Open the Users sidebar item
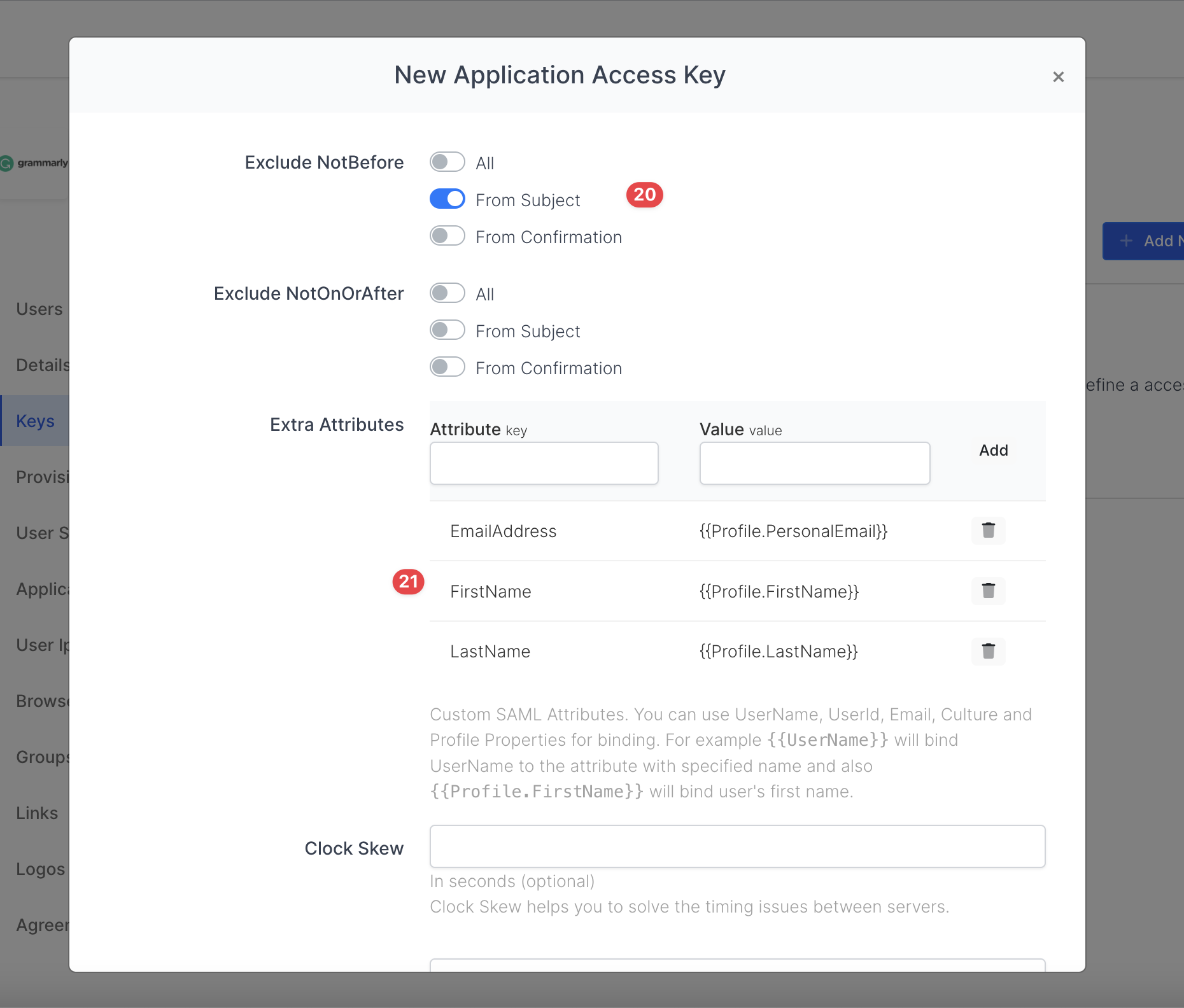This screenshot has height=1008, width=1184. 39,309
